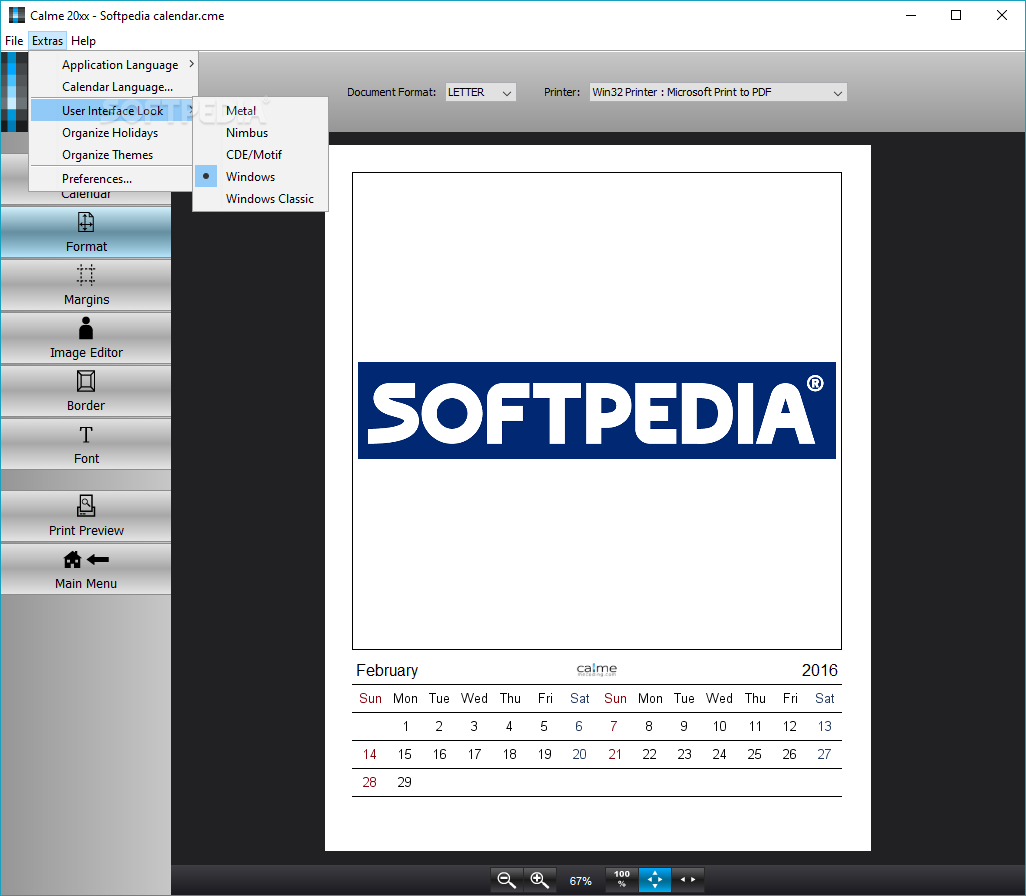Click the Softpedia calendar image

[x=597, y=410]
